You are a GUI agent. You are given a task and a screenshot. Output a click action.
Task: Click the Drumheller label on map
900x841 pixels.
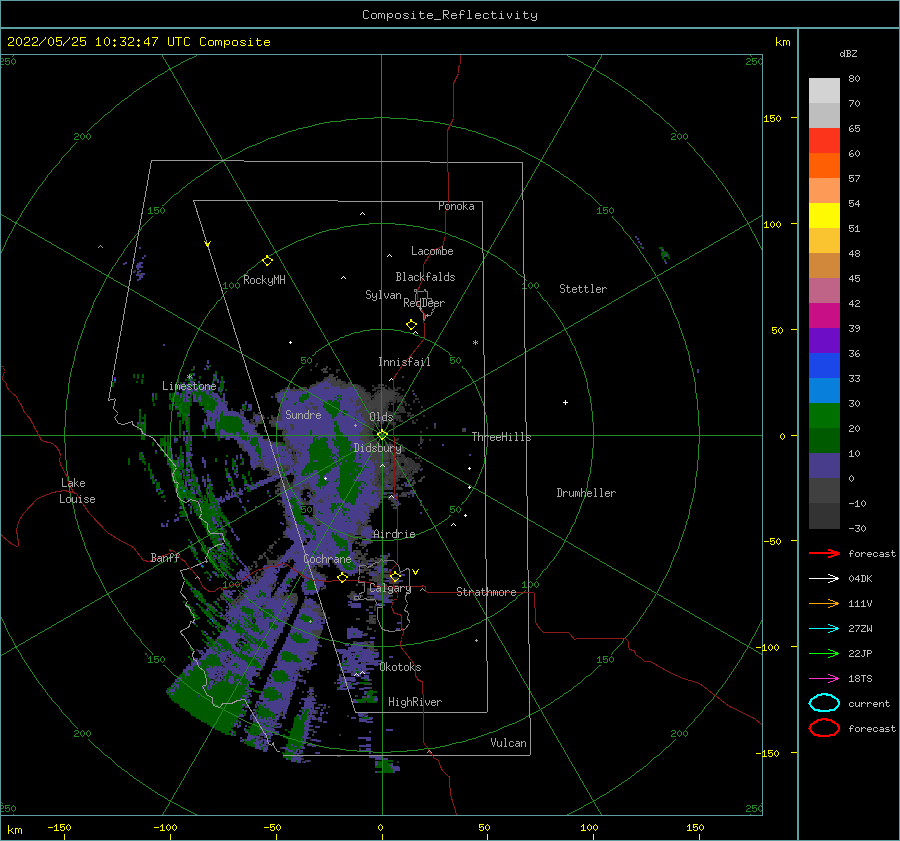pos(586,493)
